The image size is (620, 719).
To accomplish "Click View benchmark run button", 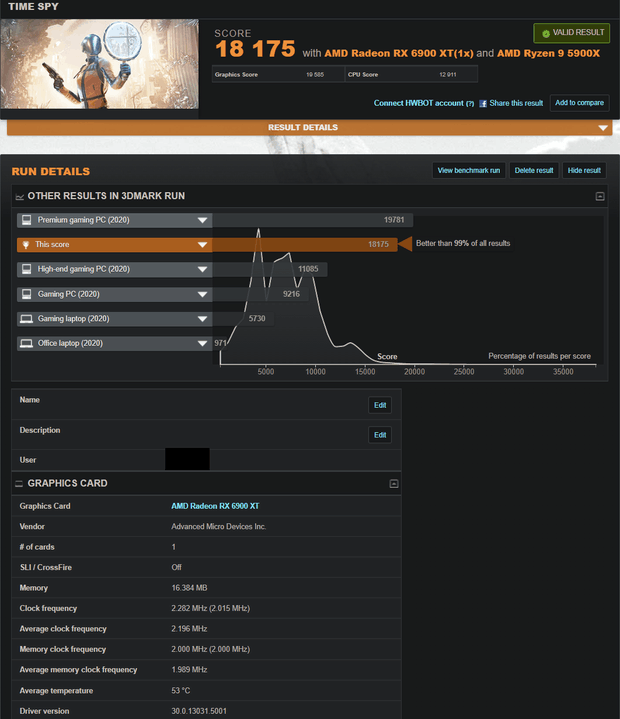I will coord(469,171).
